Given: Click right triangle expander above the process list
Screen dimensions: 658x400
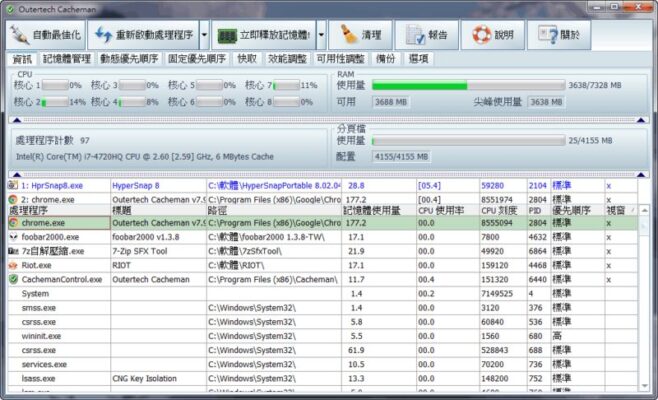Looking at the screenshot, I should pyautogui.click(x=641, y=174).
